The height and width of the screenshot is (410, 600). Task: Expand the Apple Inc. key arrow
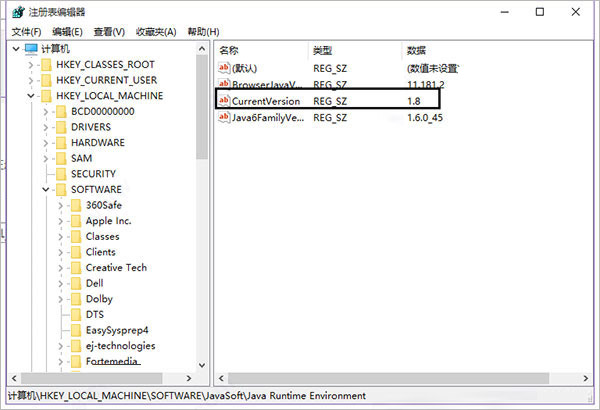pyautogui.click(x=60, y=221)
